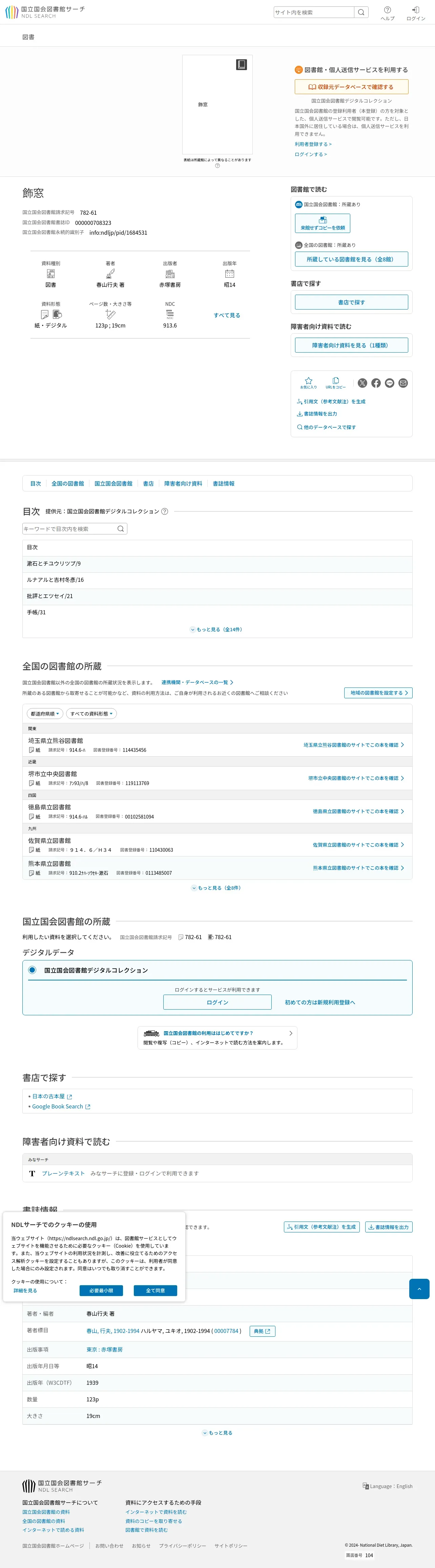This screenshot has height=1568, width=435.
Task: Click the paper format icon before first 782-61
Action: [181, 937]
